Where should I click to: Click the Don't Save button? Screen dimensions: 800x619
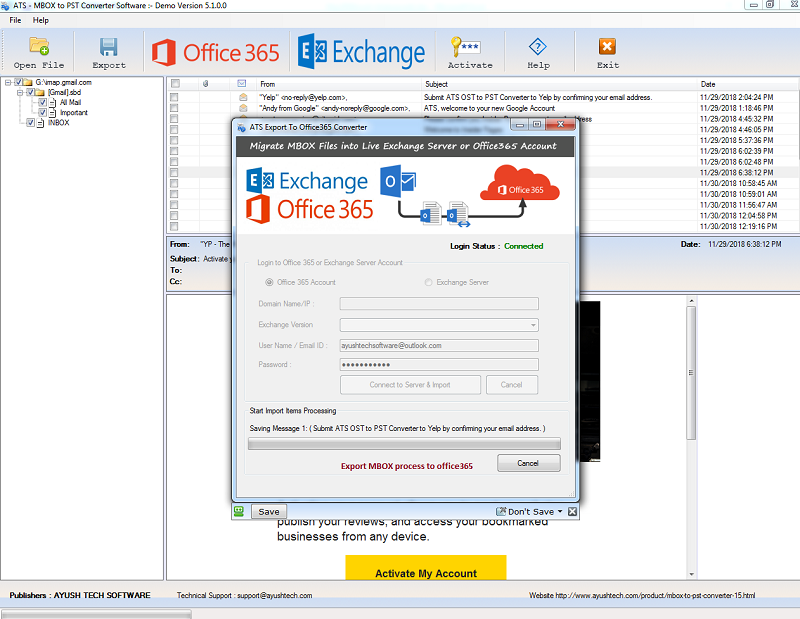[x=526, y=511]
